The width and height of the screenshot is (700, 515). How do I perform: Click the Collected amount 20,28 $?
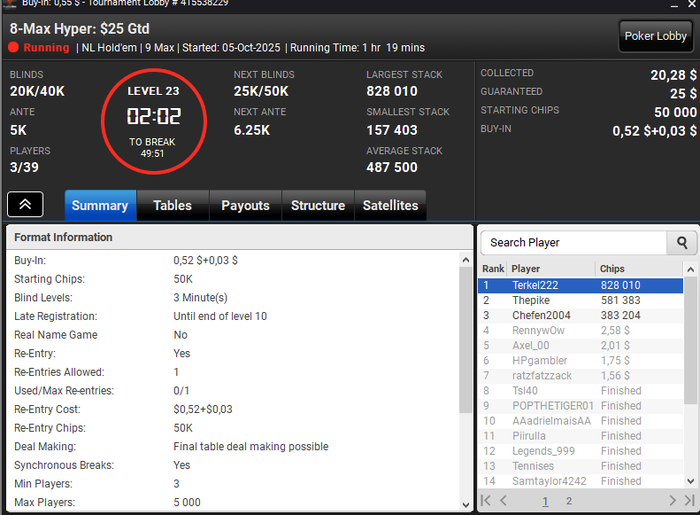pyautogui.click(x=673, y=75)
